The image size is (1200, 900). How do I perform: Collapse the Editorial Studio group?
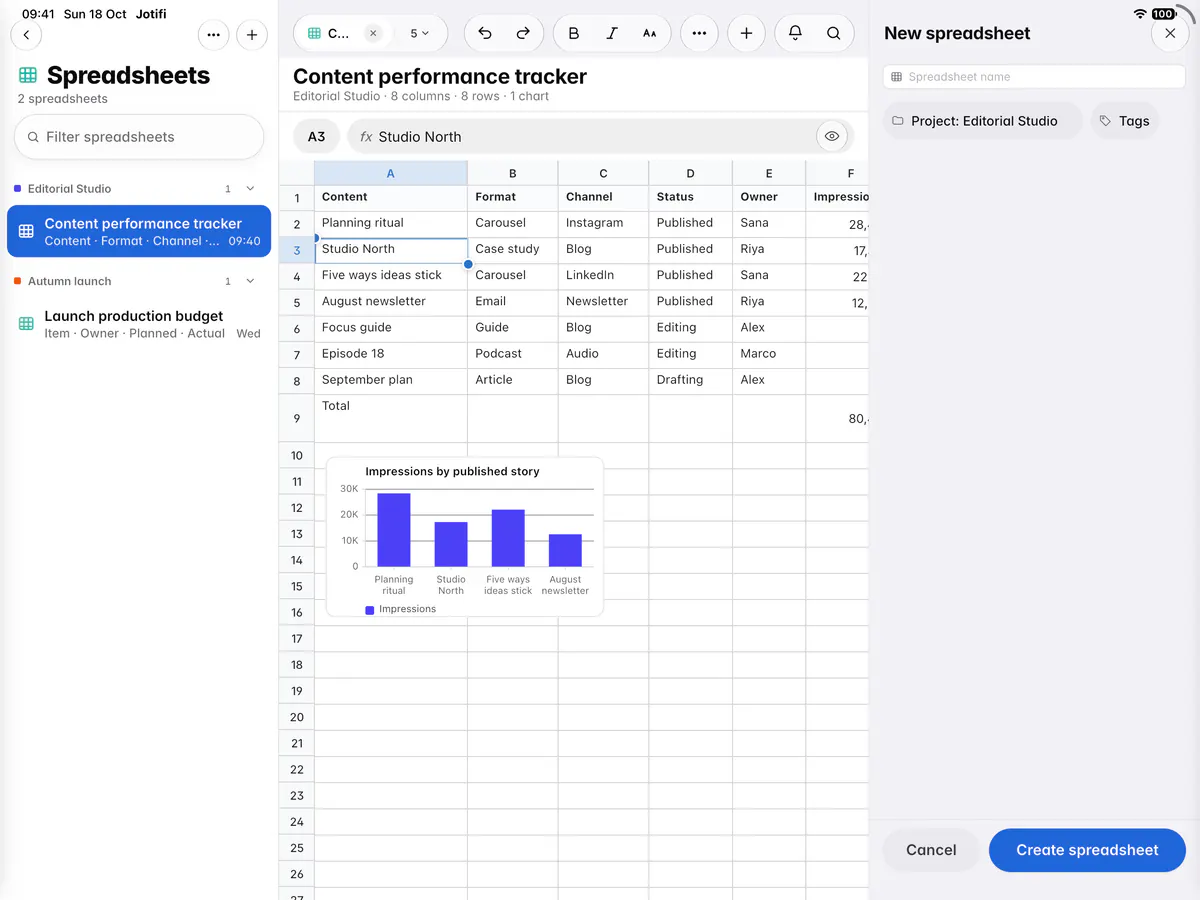click(250, 189)
